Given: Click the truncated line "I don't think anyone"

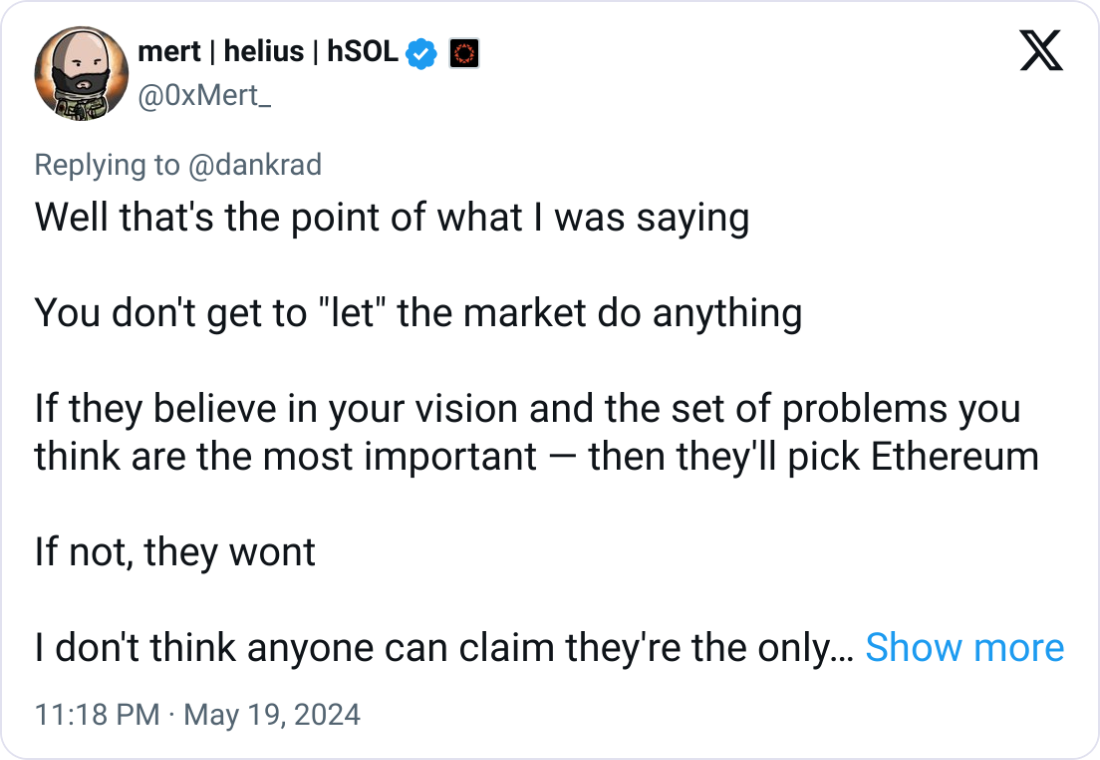Looking at the screenshot, I should (442, 648).
